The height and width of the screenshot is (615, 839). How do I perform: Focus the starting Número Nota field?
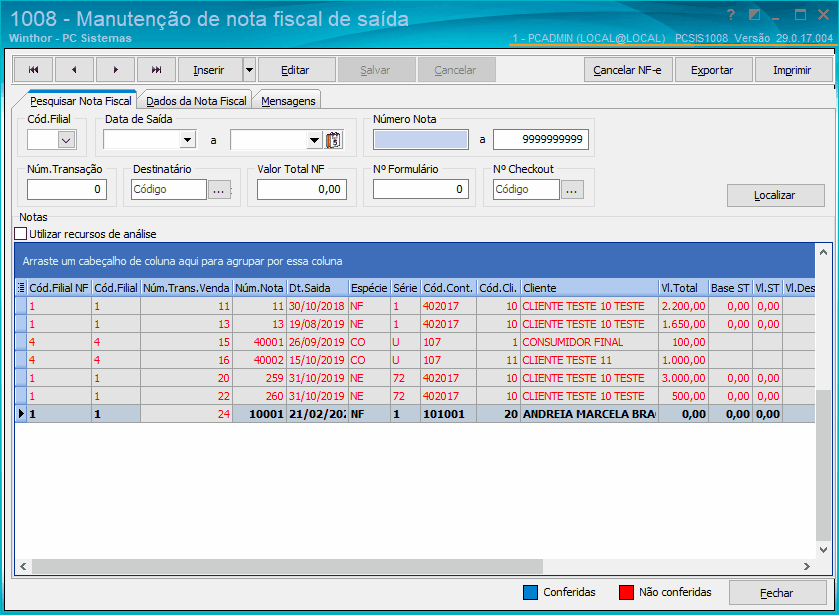coord(421,140)
